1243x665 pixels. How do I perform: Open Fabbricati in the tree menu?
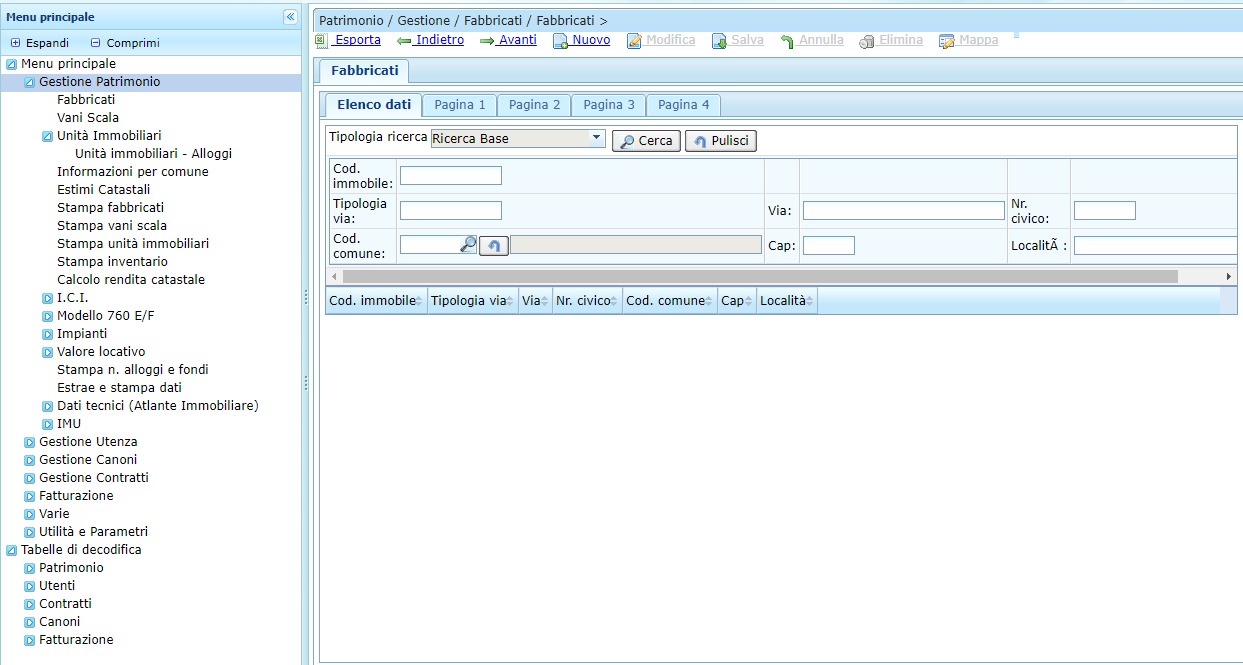pos(86,100)
